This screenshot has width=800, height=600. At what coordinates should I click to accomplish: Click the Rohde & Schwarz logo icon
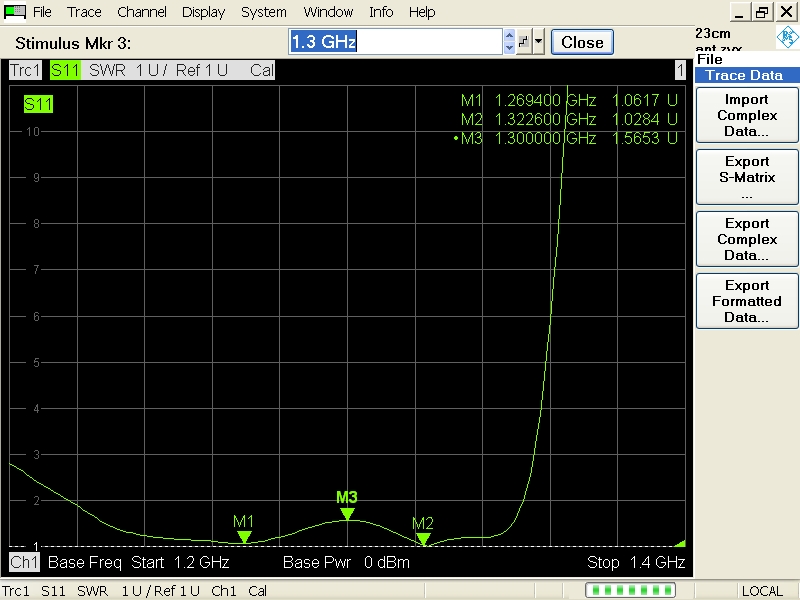pos(787,39)
